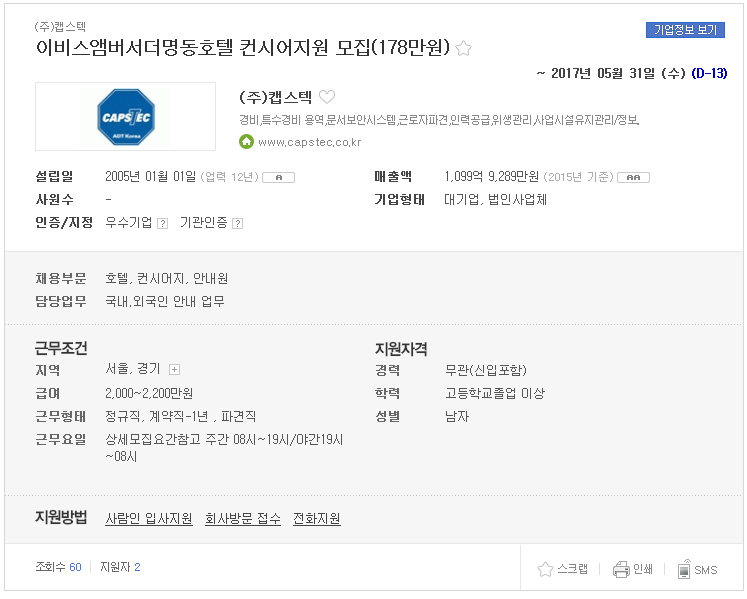Click 무관(신입포함) experience text
The image size is (747, 599).
486,370
